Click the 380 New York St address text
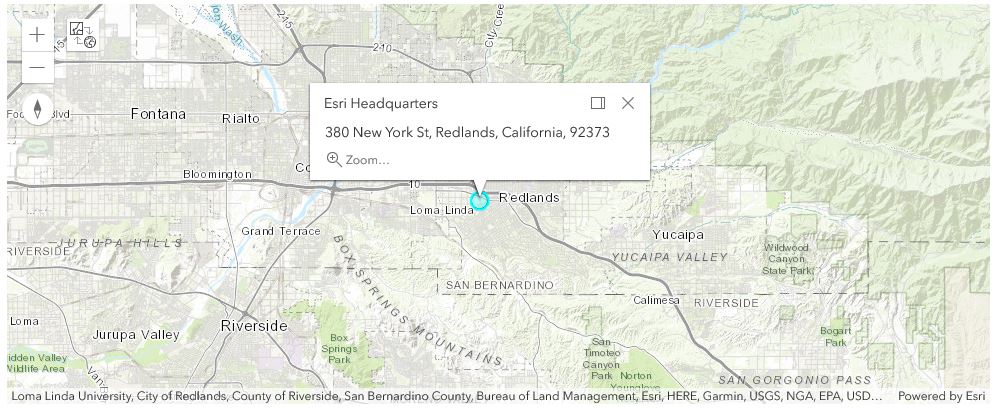Screen dimensions: 996x409 click(x=467, y=132)
